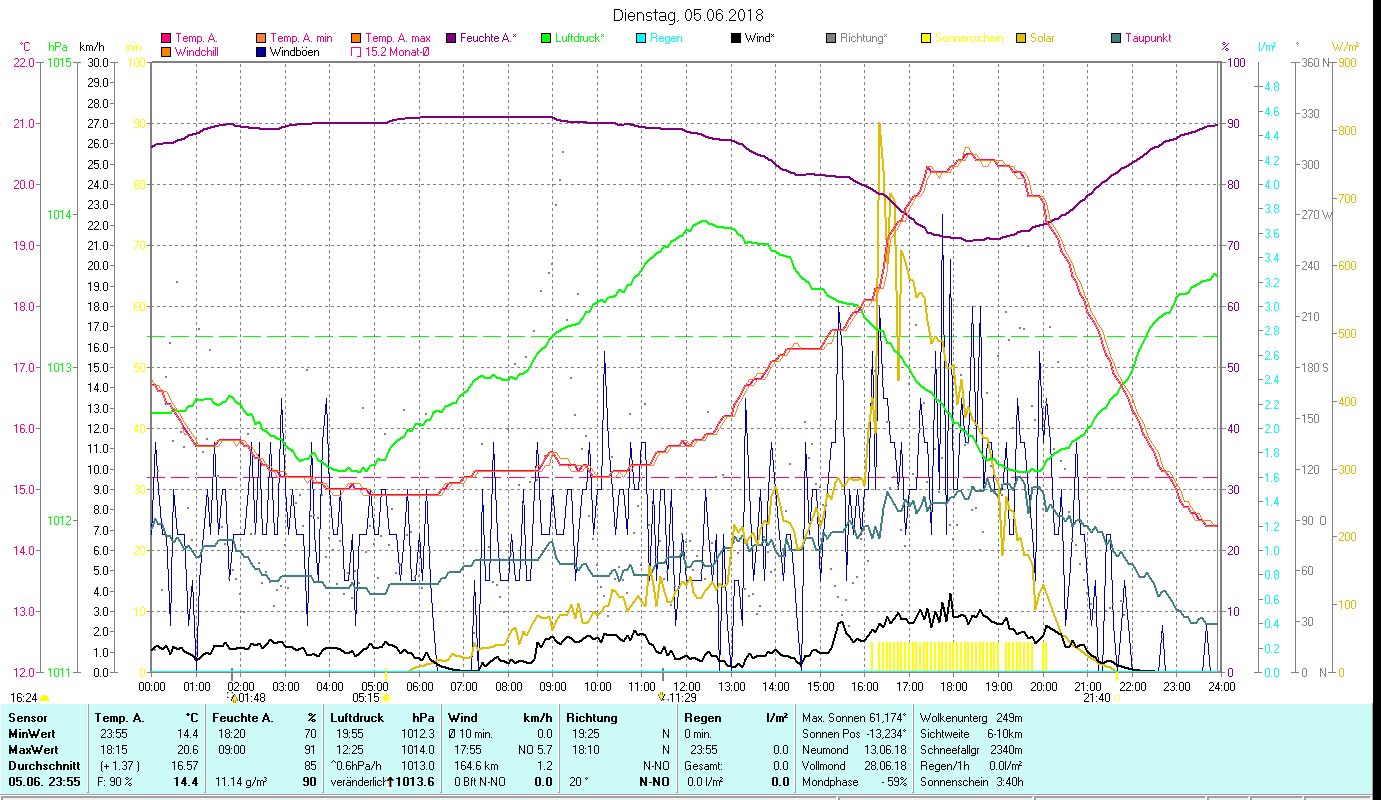The width and height of the screenshot is (1381, 800).
Task: Click the Durchschnitt row header
Action: pyautogui.click(x=43, y=766)
